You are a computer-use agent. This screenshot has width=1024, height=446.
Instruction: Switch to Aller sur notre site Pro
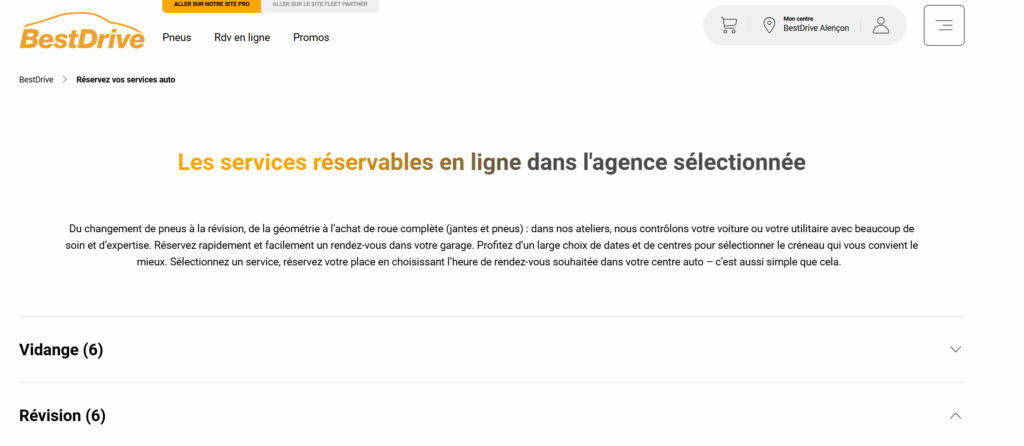(211, 5)
